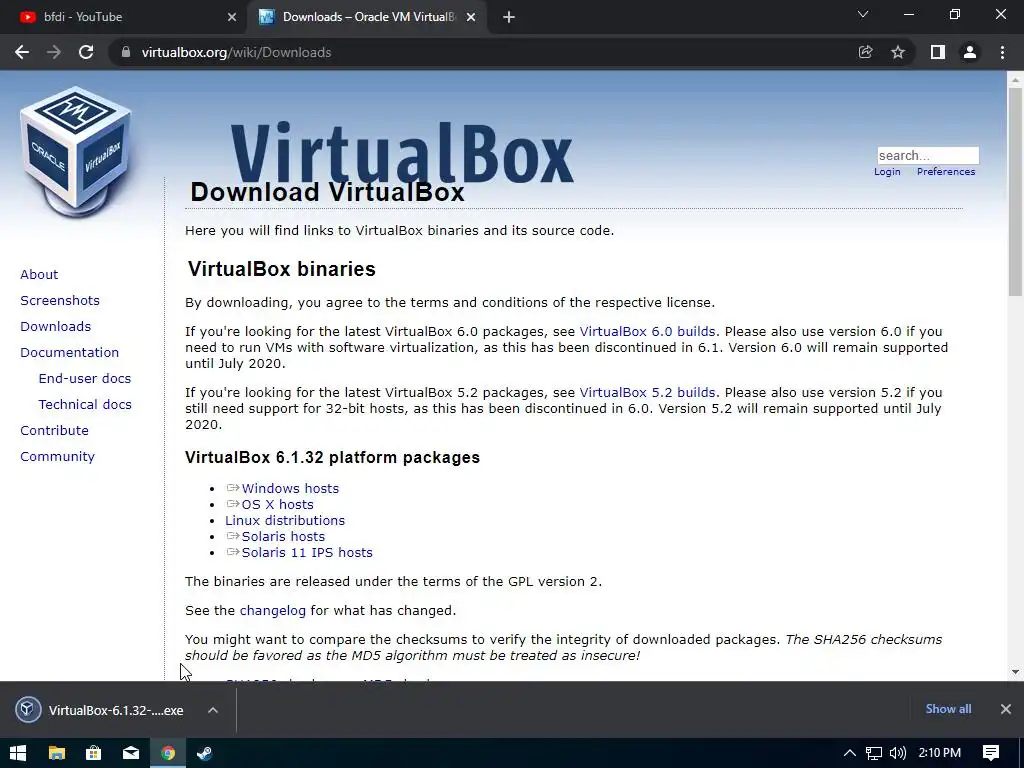
Task: Open a new browser tab
Action: pos(509,17)
